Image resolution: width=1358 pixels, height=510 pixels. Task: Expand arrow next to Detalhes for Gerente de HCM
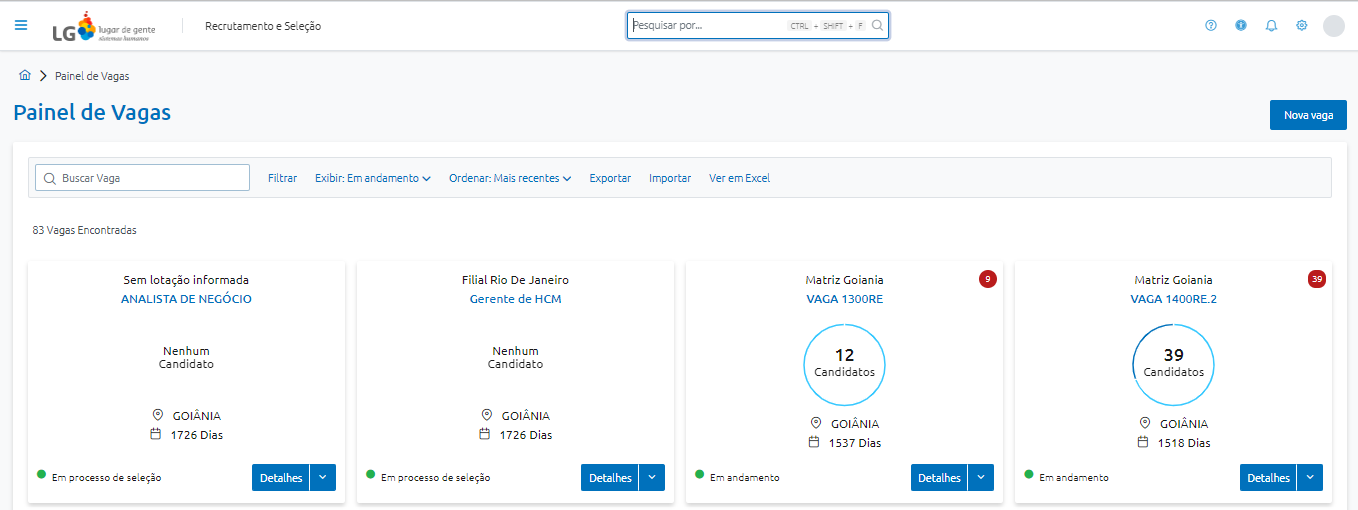tap(652, 478)
